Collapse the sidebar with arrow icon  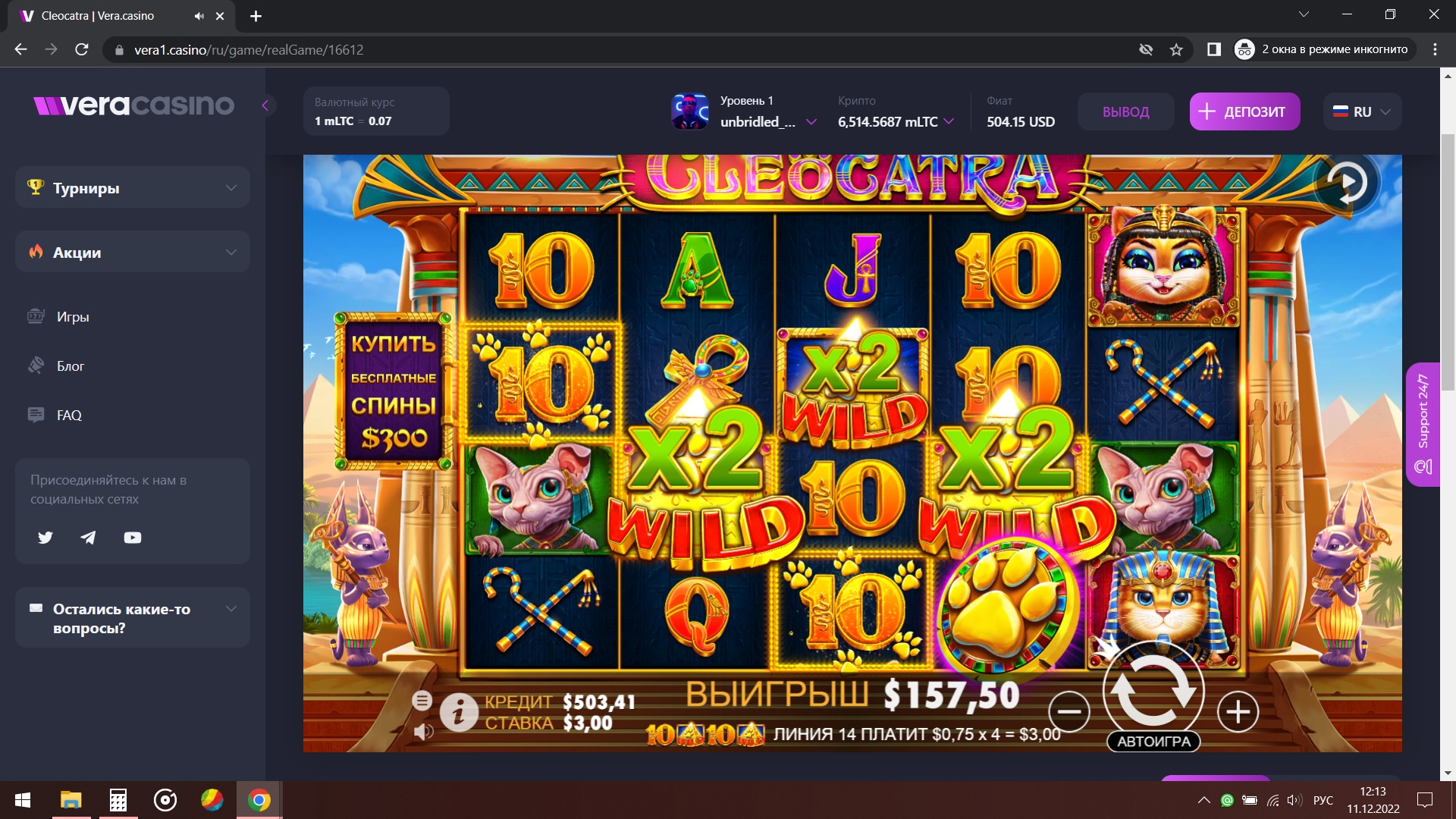(x=265, y=105)
